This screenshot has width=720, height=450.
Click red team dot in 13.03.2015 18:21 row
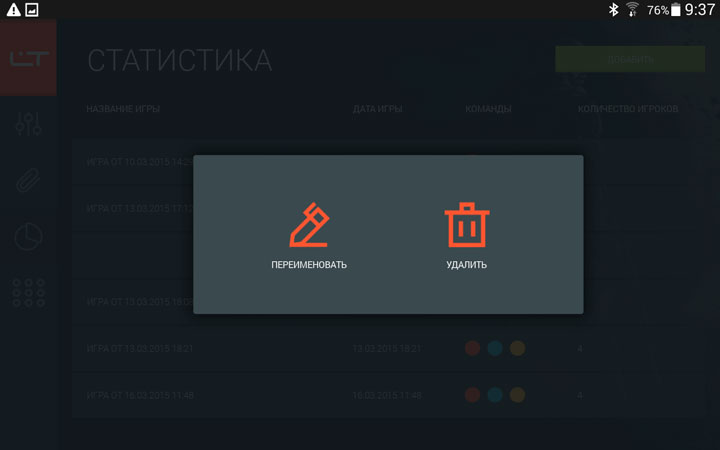[x=473, y=348]
